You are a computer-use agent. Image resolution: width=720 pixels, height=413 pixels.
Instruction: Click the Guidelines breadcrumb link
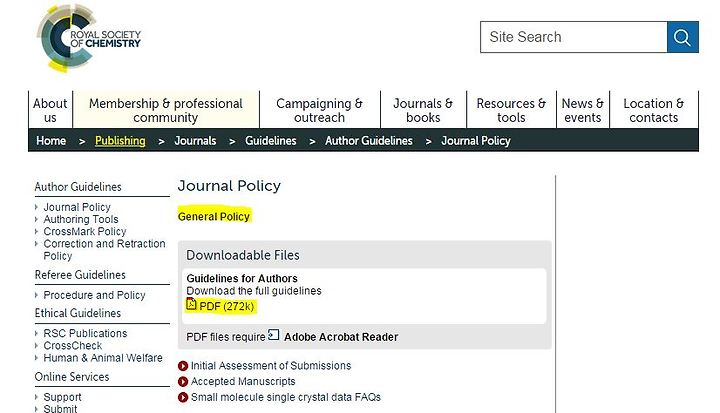[x=270, y=141]
